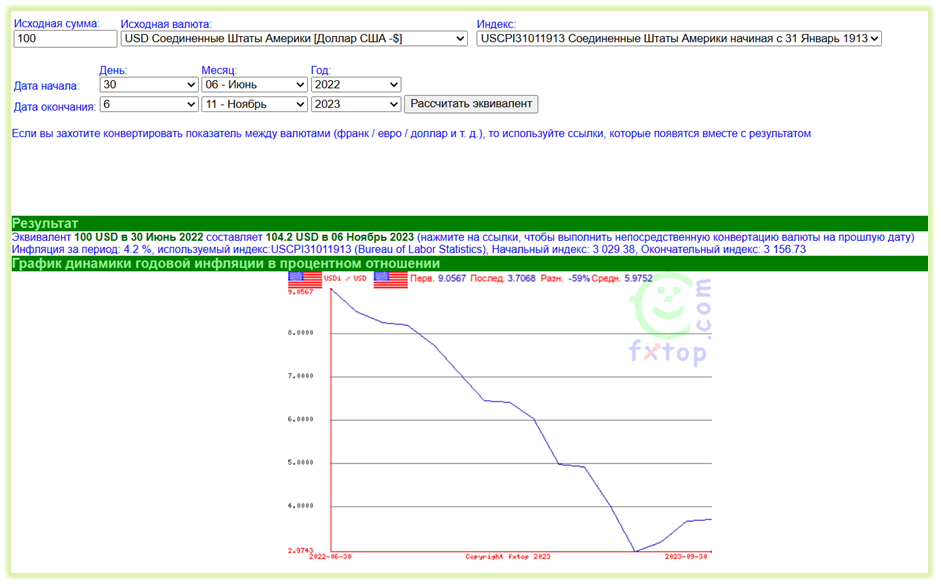Click the 9.0567 y-axis maximum label
Screen dimensions: 939x584
(301, 292)
